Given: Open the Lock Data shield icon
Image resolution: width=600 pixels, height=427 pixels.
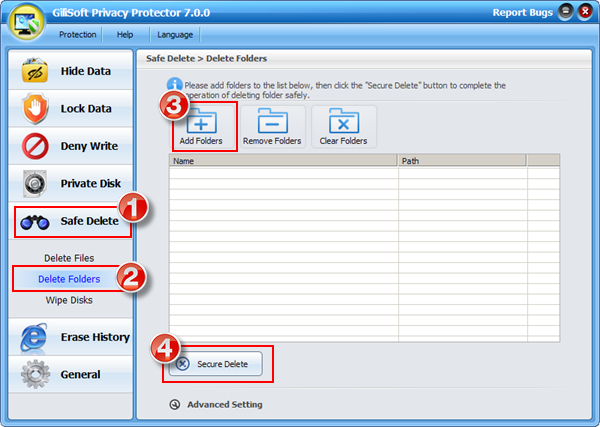Looking at the screenshot, I should (35, 108).
